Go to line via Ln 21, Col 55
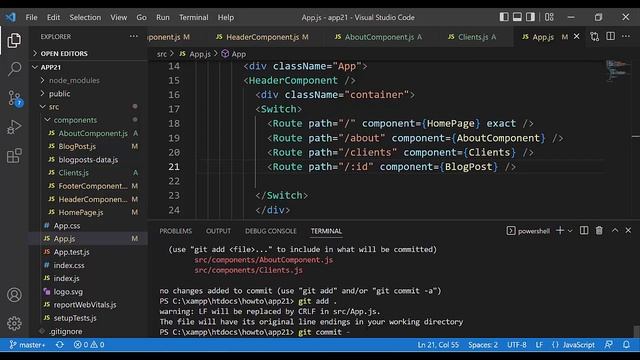Image resolution: width=640 pixels, height=360 pixels. (438, 345)
